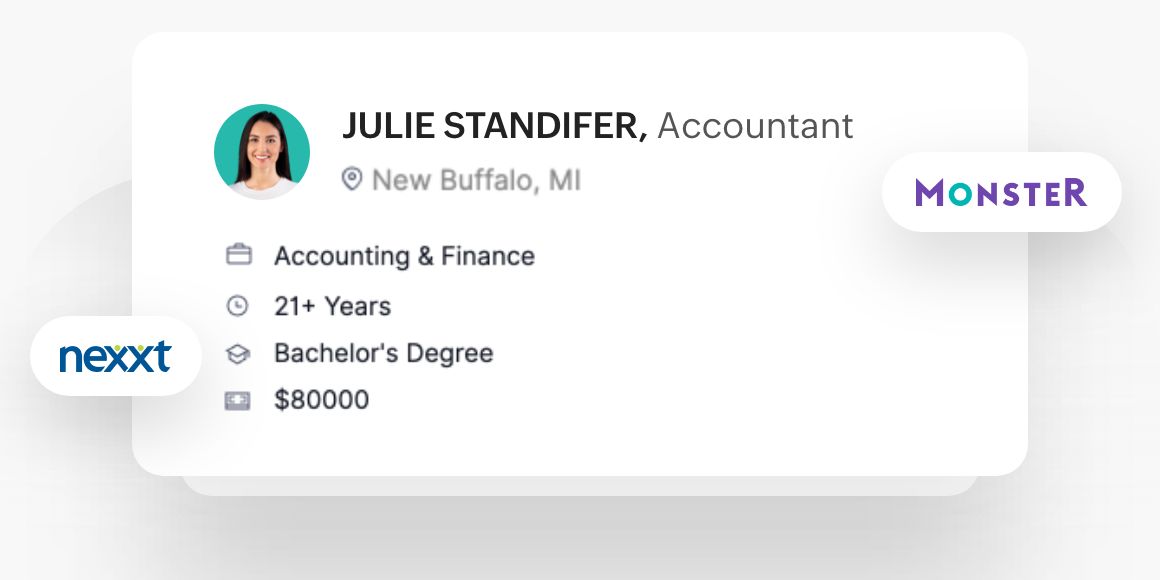Click the cash salary icon
The height and width of the screenshot is (580, 1160).
[x=238, y=401]
